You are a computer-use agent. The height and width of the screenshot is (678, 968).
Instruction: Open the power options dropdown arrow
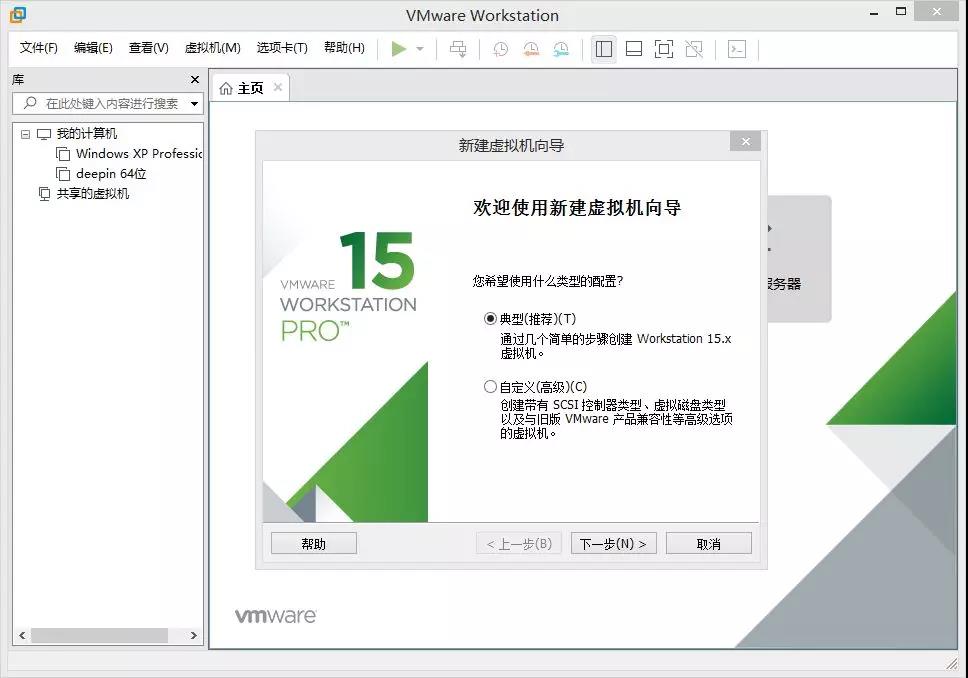click(x=420, y=49)
